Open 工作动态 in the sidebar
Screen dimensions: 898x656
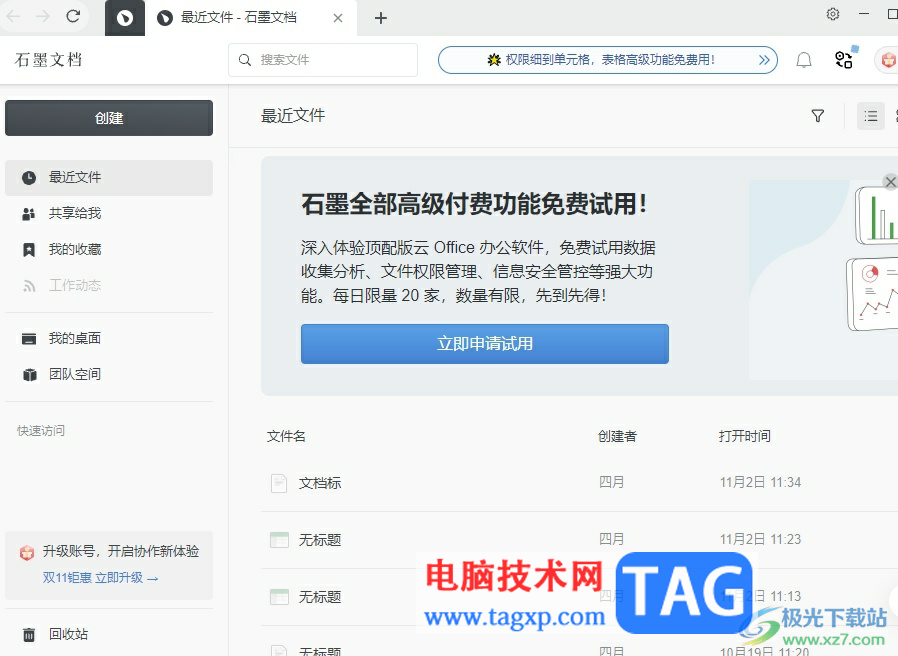pyautogui.click(x=109, y=285)
